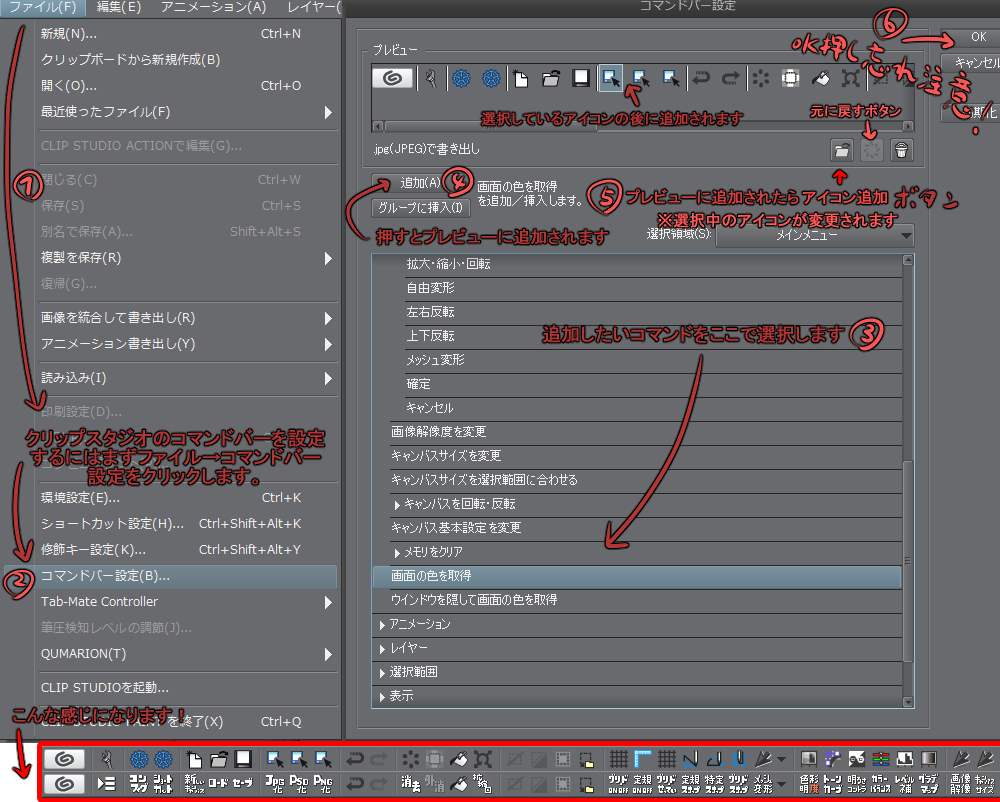
Task: Click the command list scroll-down arrow
Action: click(x=908, y=702)
